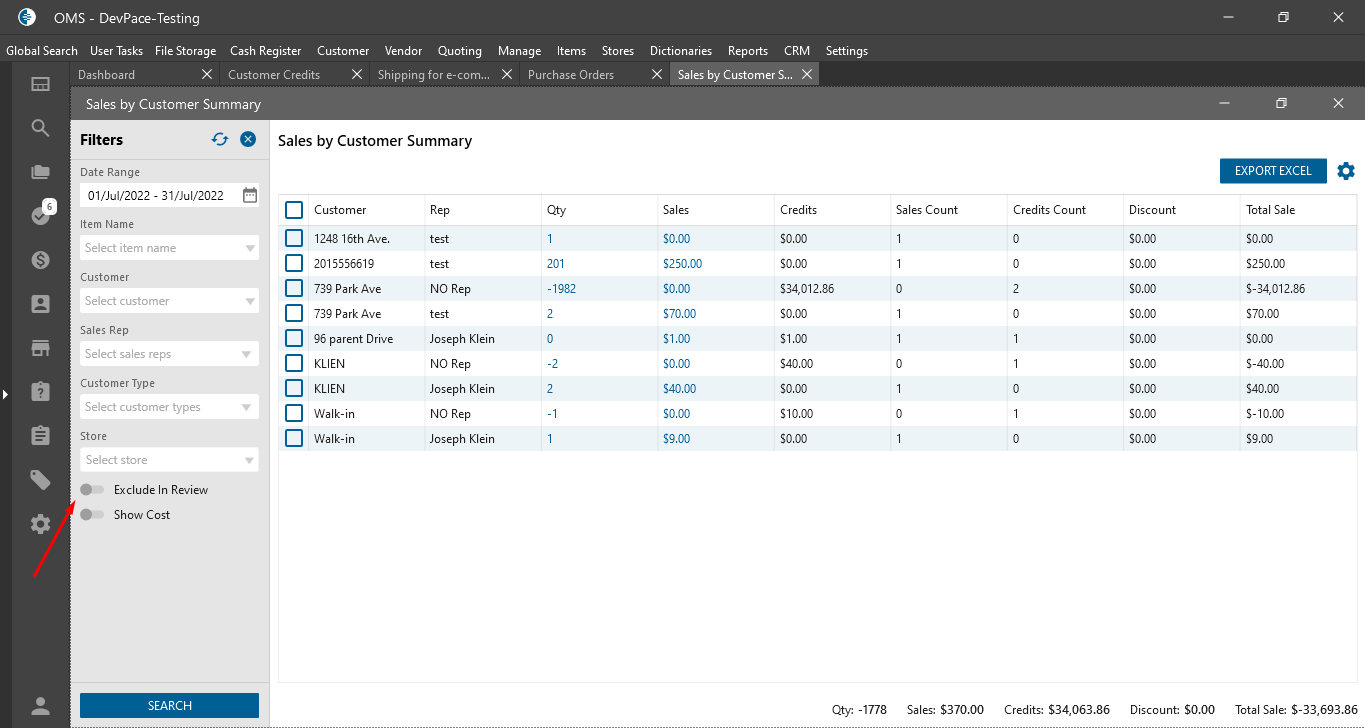Toggle the Exclude In Review switch
Viewport: 1365px width, 728px height.
(93, 490)
